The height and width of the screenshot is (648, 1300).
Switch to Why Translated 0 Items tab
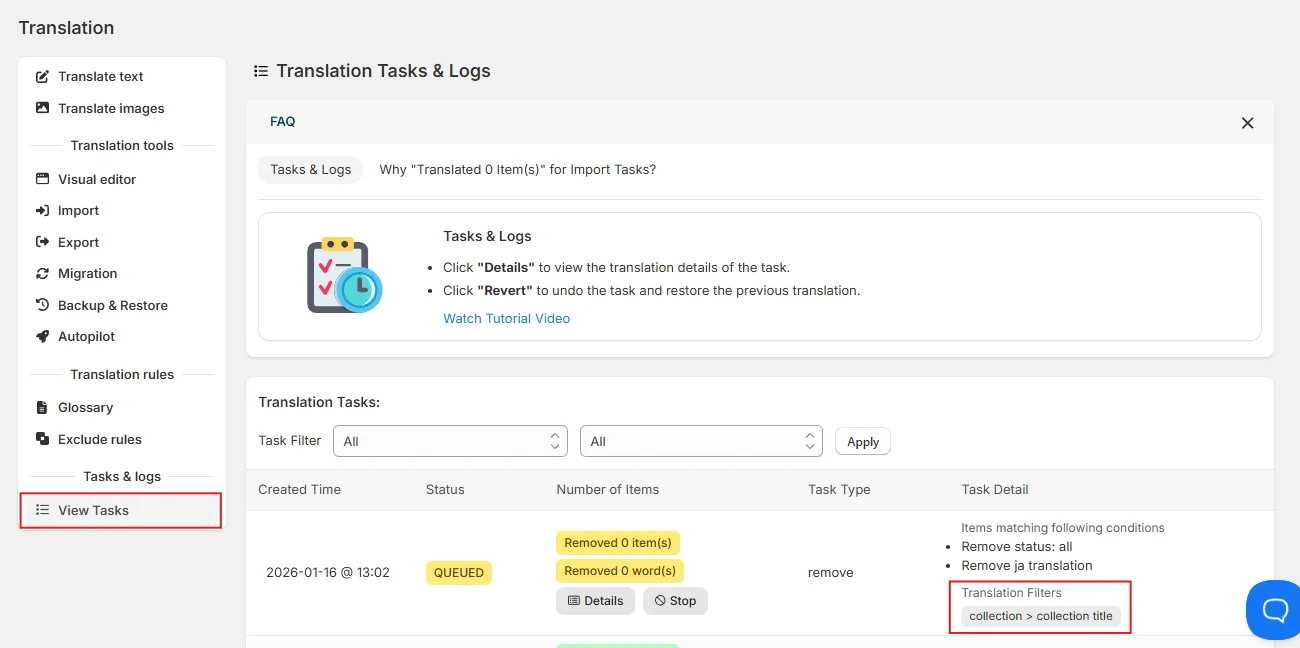518,170
